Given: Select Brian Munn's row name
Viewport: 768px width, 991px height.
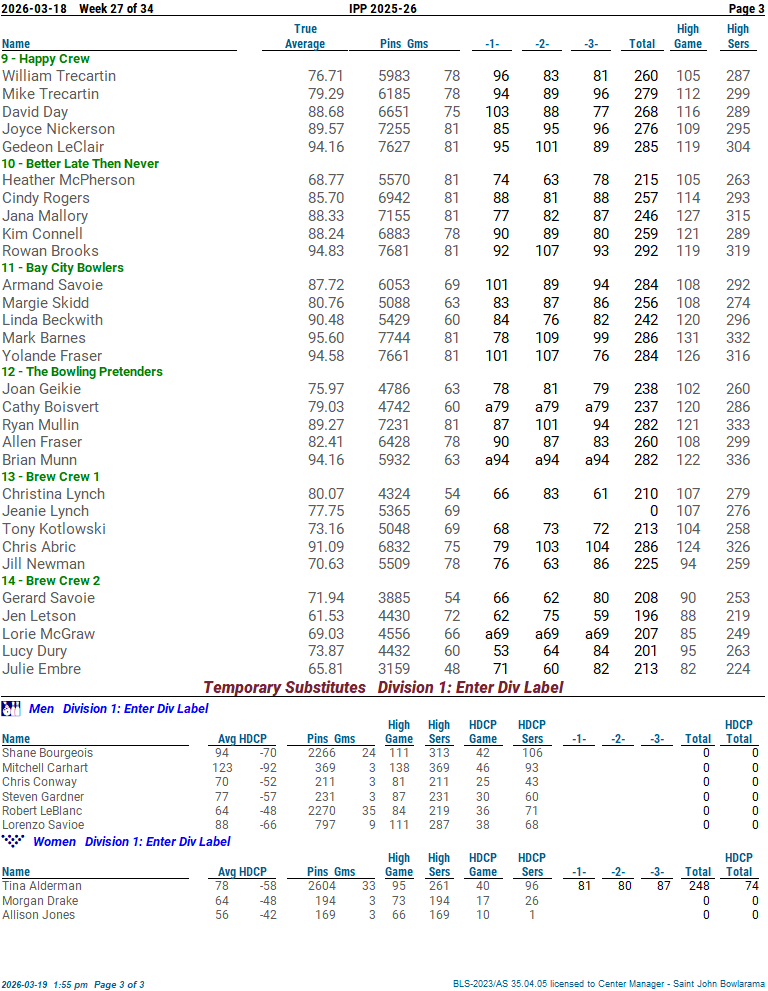Looking at the screenshot, I should tap(40, 459).
